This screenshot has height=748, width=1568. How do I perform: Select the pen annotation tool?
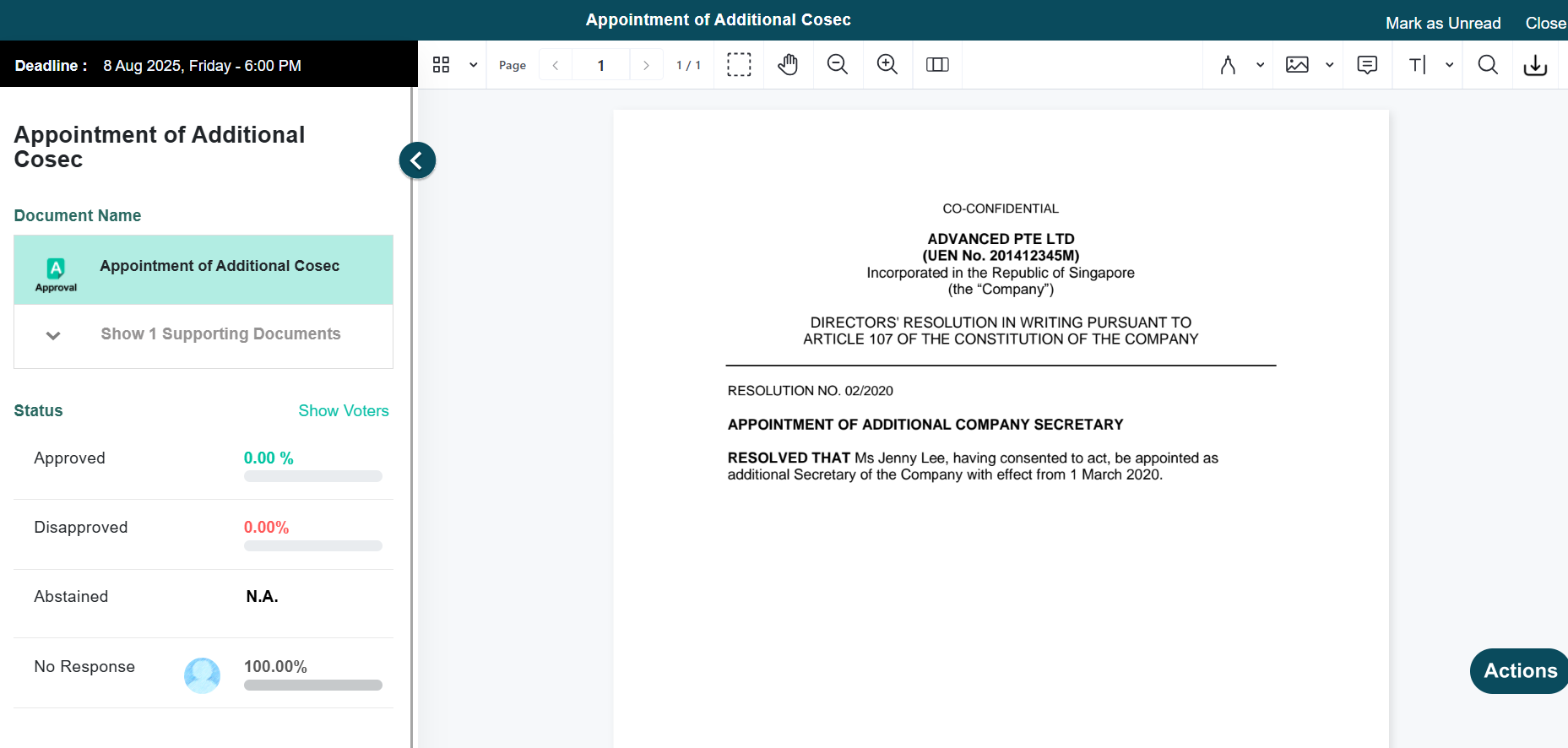tap(1229, 65)
